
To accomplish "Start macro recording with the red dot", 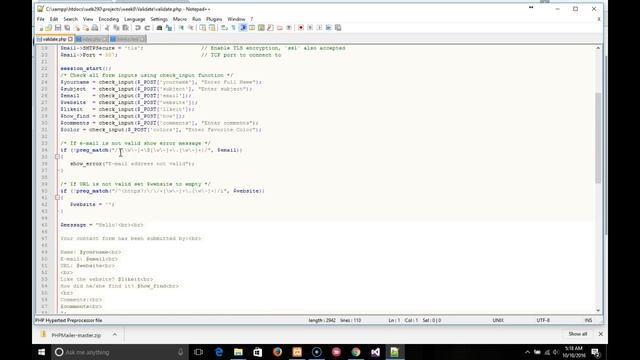I will click(301, 28).
